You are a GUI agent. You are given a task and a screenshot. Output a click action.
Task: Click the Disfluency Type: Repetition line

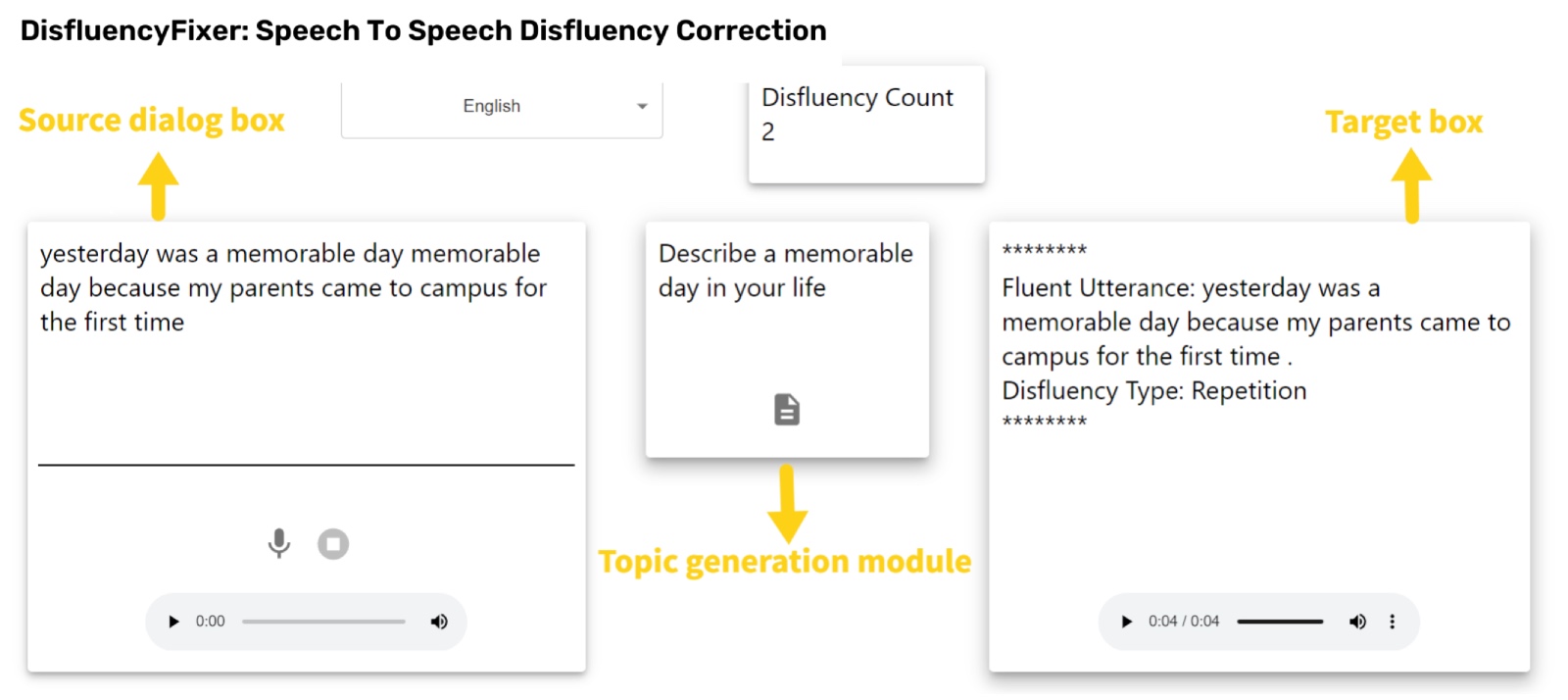1153,390
